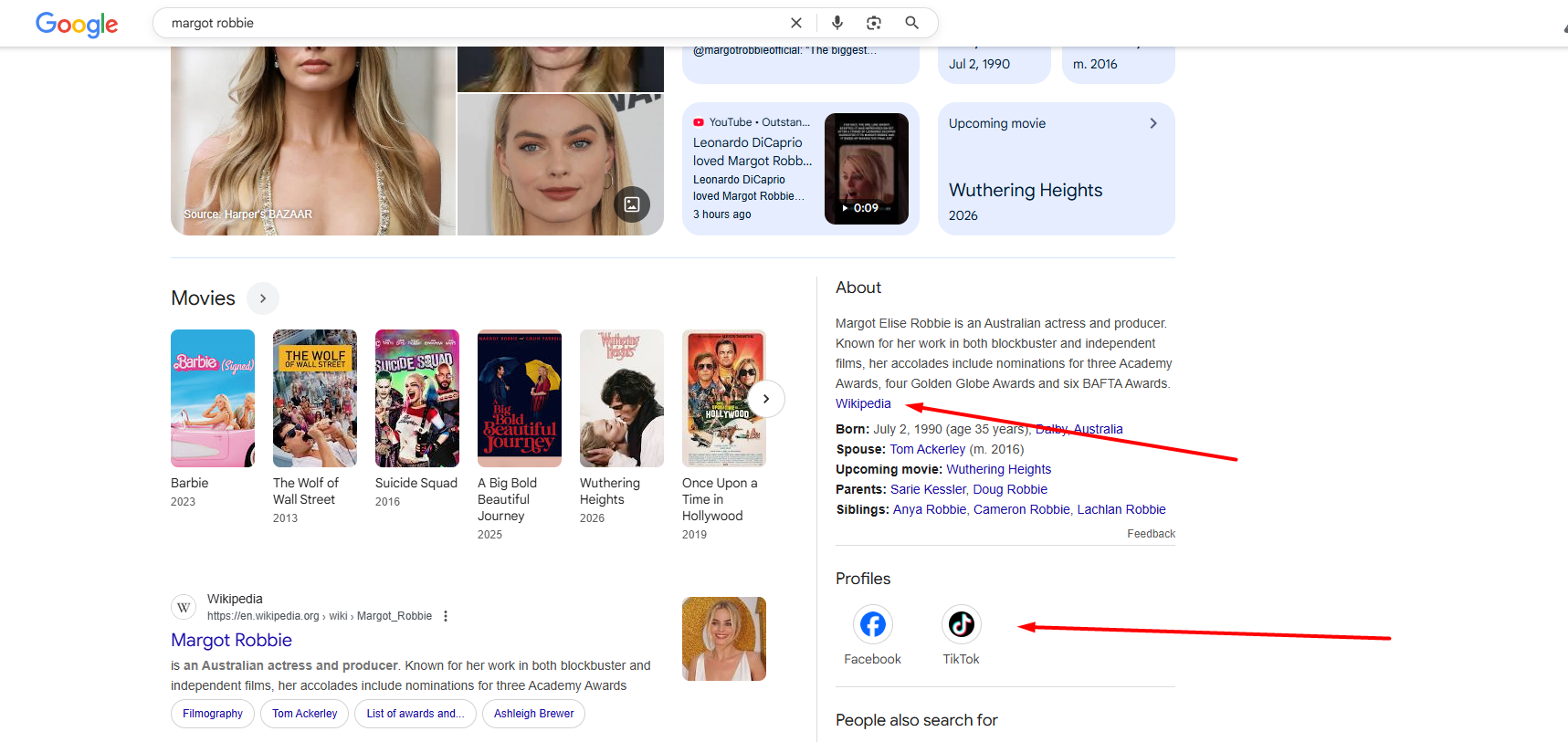Screen dimensions: 1568x742
Task: Expand the Upcoming movie card
Action: pos(1152,123)
